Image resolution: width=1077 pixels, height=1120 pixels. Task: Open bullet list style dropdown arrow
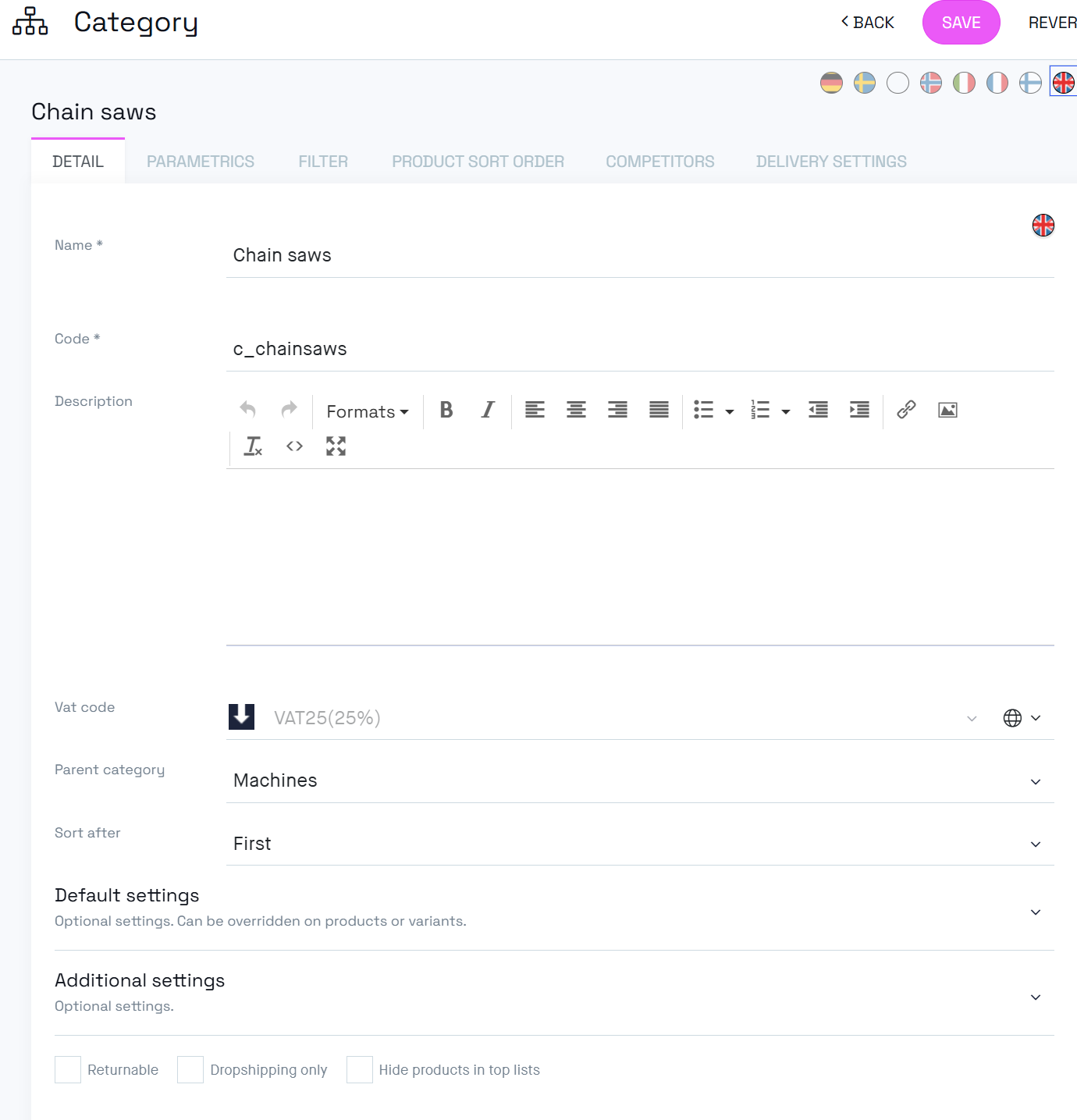pyautogui.click(x=730, y=411)
